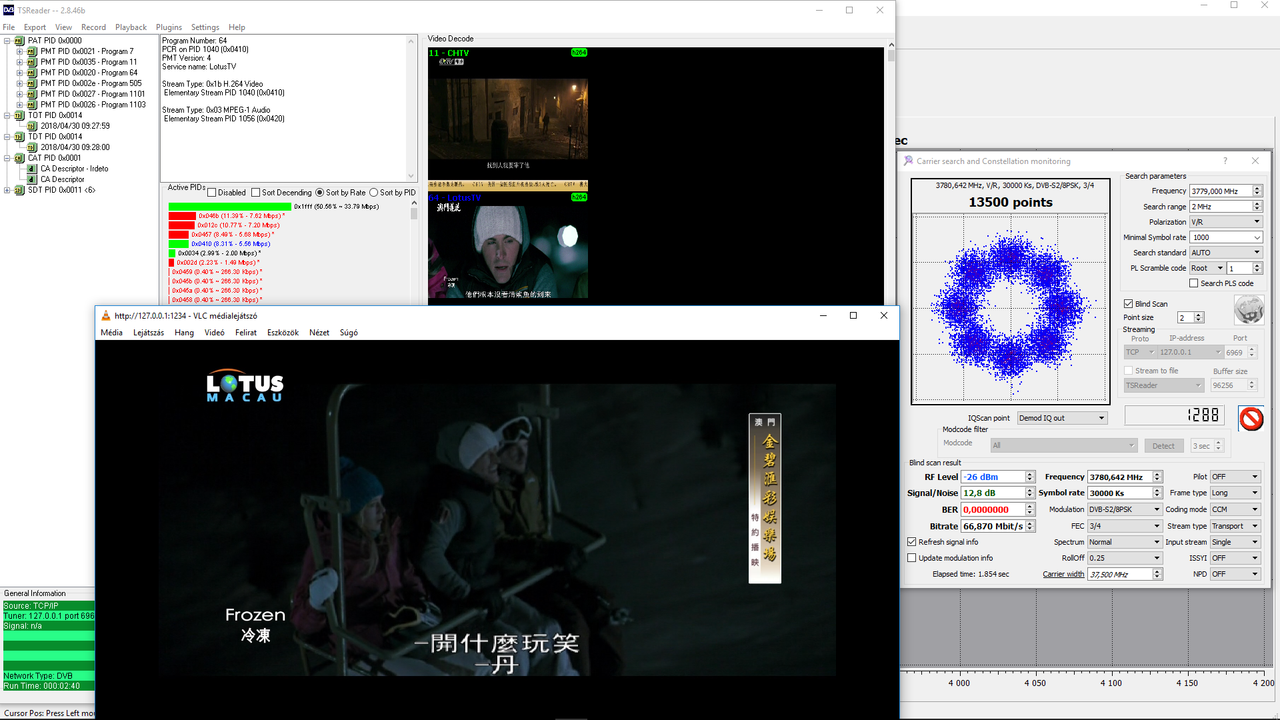Image resolution: width=1280 pixels, height=720 pixels.
Task: Click the globe blind scan start icon
Action: pyautogui.click(x=1248, y=310)
